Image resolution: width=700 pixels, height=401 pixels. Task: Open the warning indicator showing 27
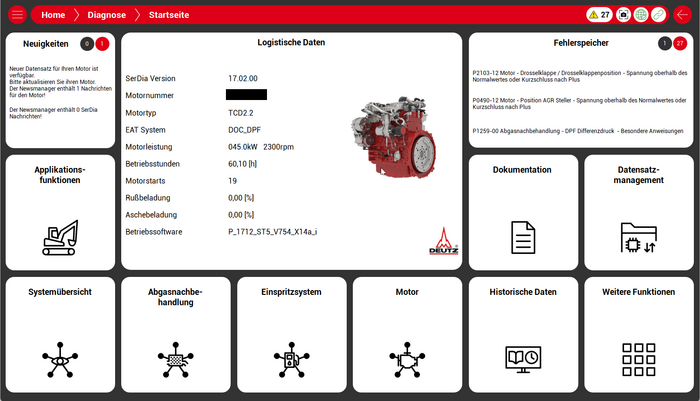(599, 15)
